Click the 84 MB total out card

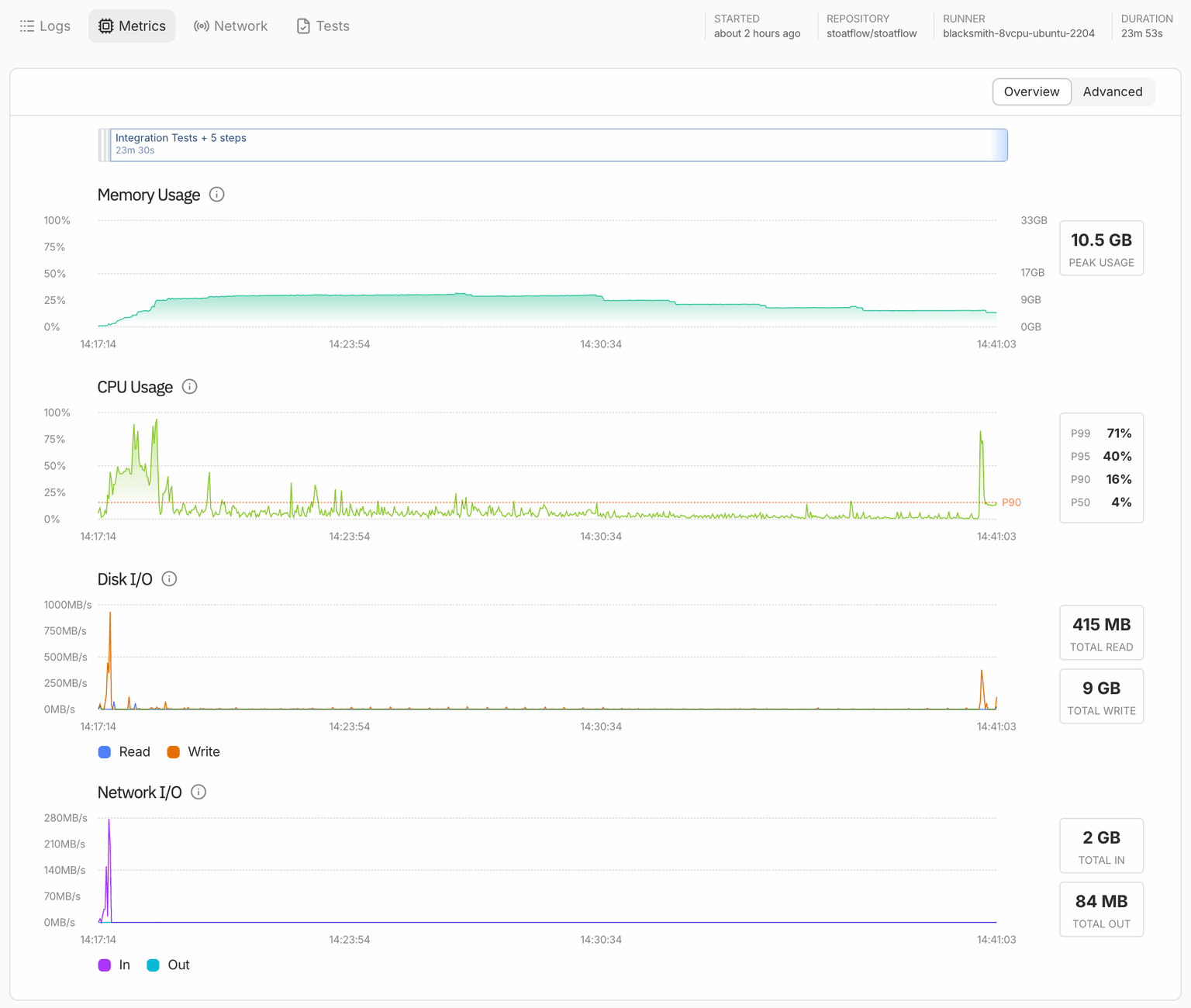pos(1101,910)
